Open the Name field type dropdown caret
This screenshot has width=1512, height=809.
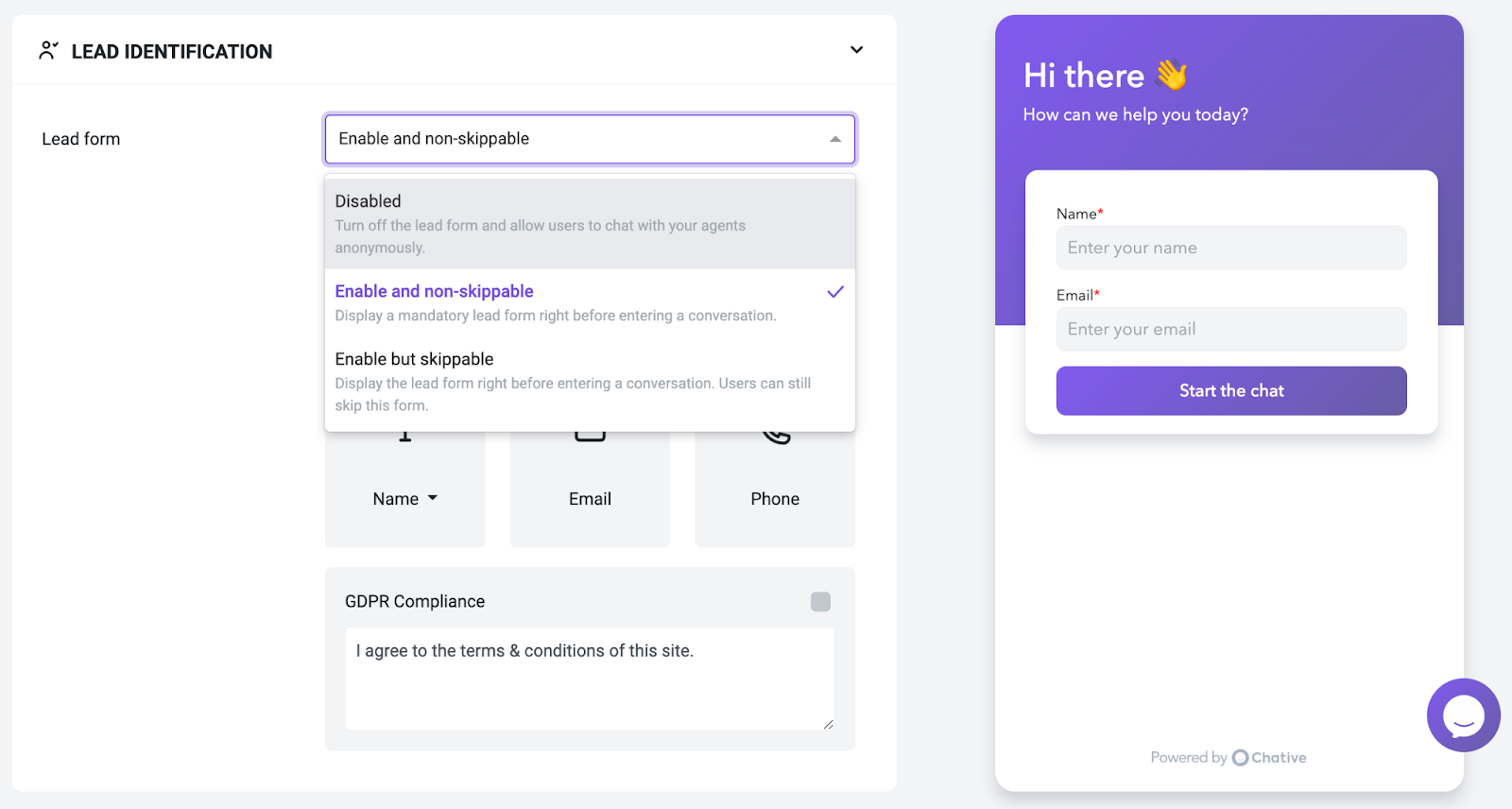[x=433, y=498]
